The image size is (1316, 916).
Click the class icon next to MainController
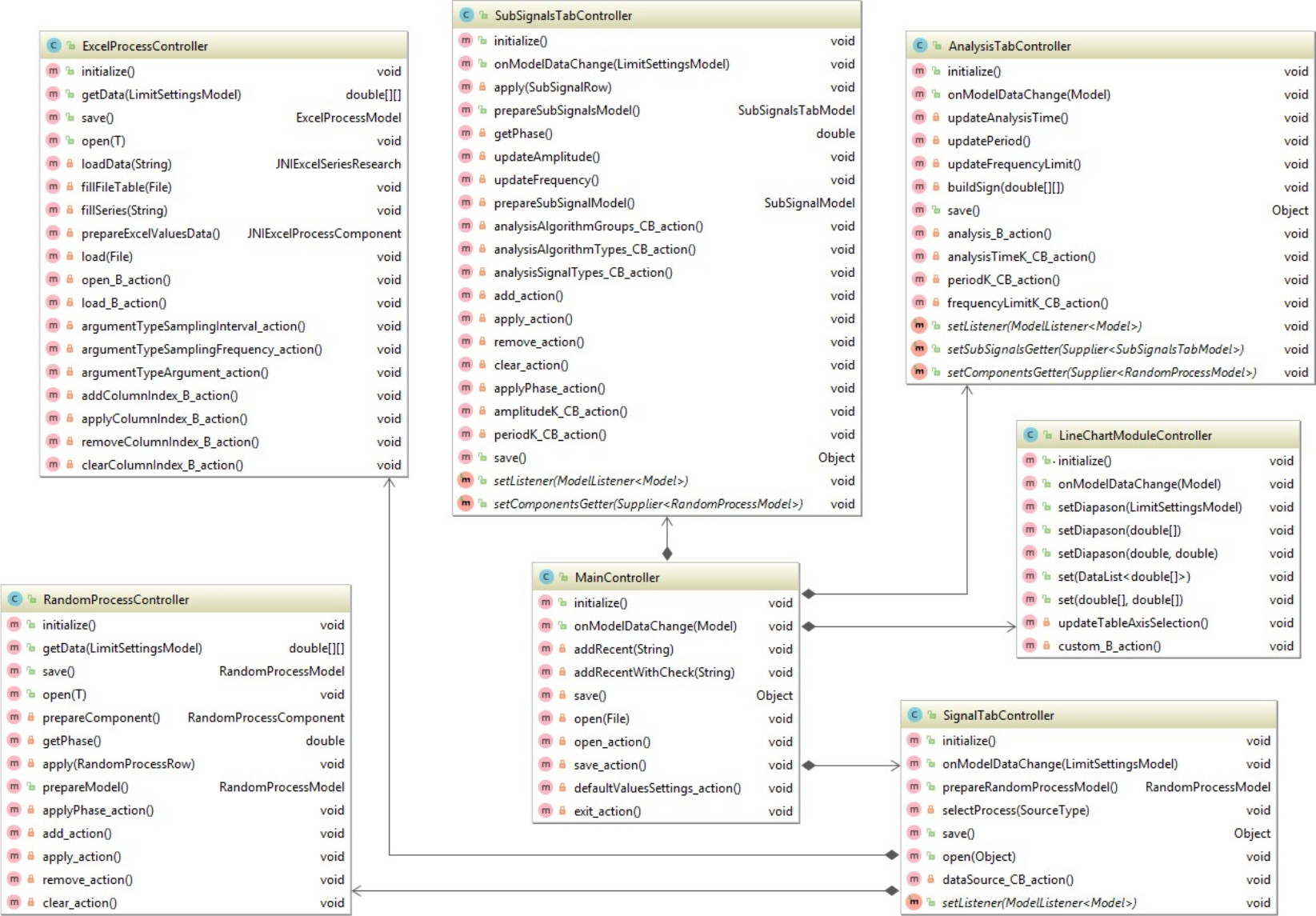coord(546,578)
